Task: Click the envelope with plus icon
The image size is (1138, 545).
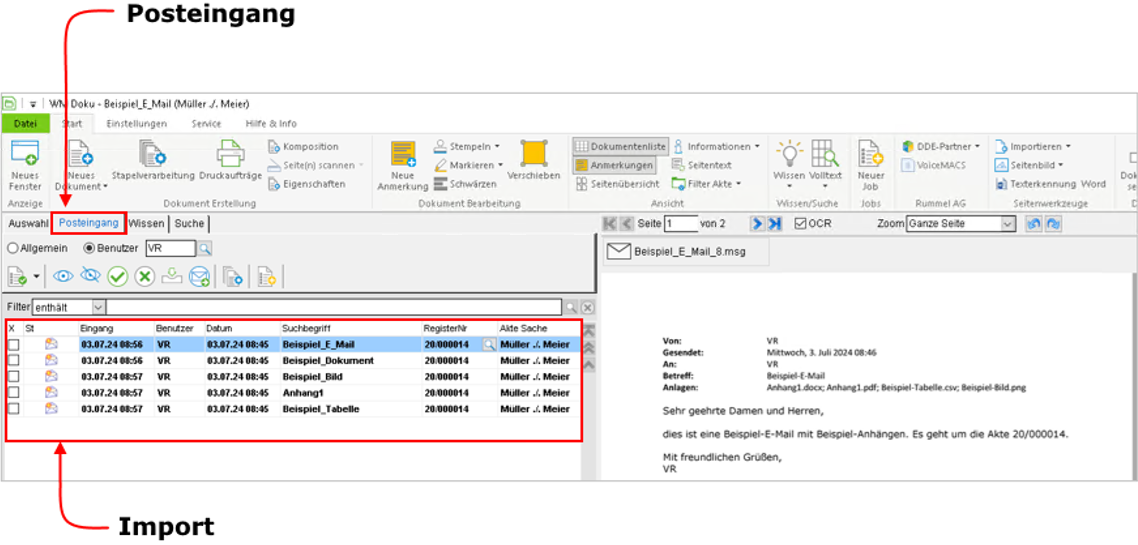Action: (x=199, y=276)
